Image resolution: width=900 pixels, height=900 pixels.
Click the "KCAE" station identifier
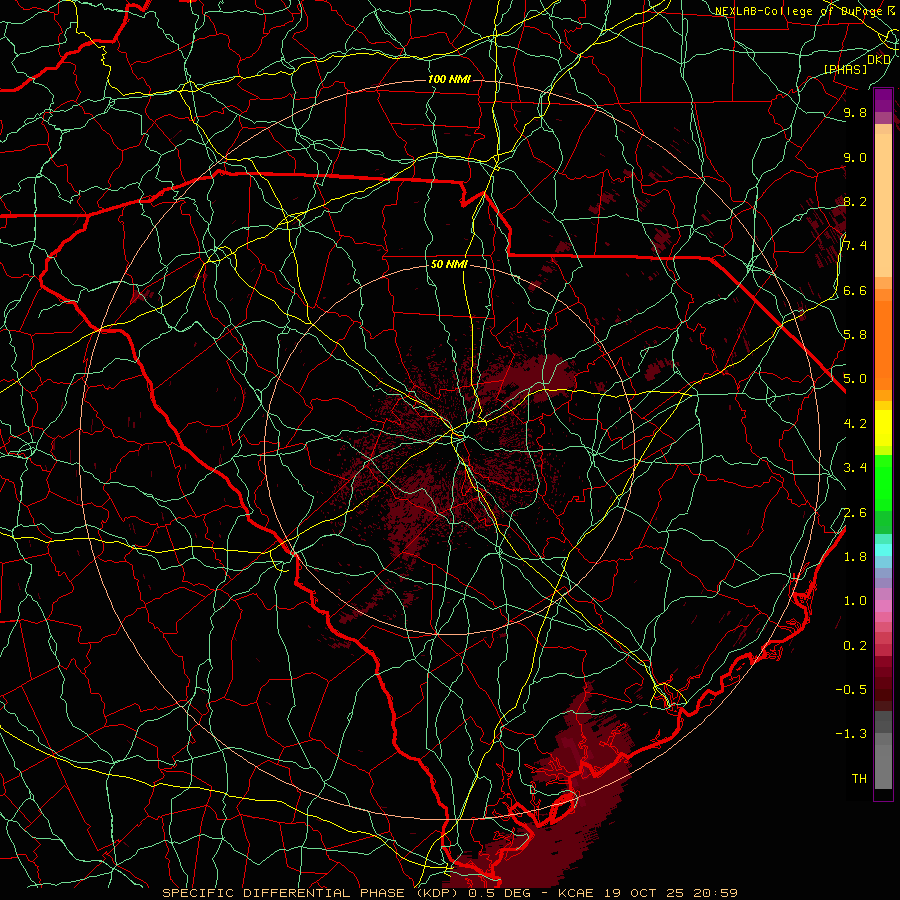[x=577, y=893]
